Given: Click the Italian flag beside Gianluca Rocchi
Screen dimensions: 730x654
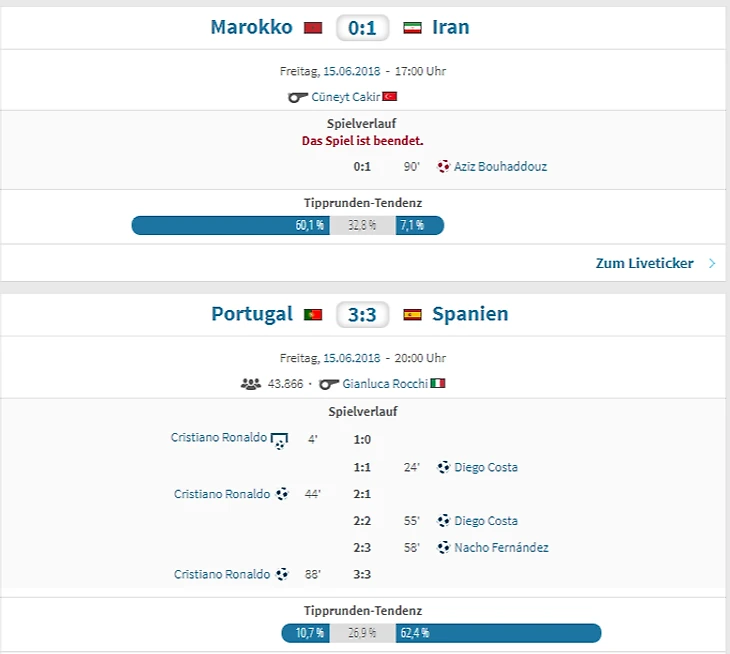Looking at the screenshot, I should click(x=438, y=384).
